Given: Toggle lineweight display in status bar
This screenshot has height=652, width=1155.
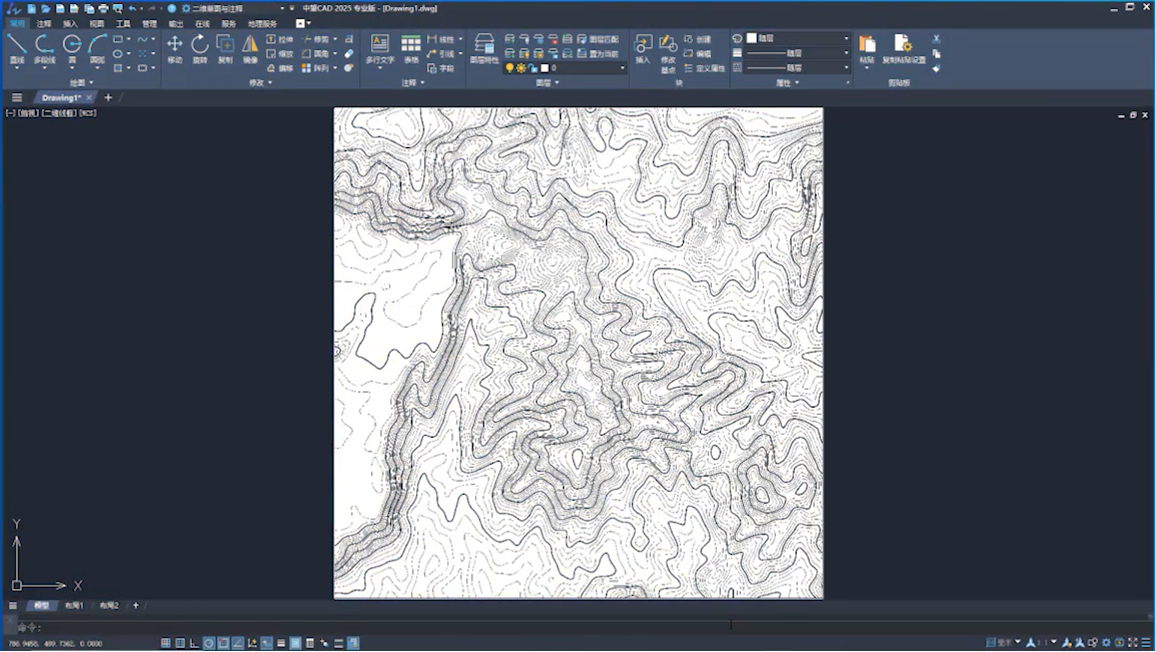Looking at the screenshot, I should pyautogui.click(x=281, y=643).
